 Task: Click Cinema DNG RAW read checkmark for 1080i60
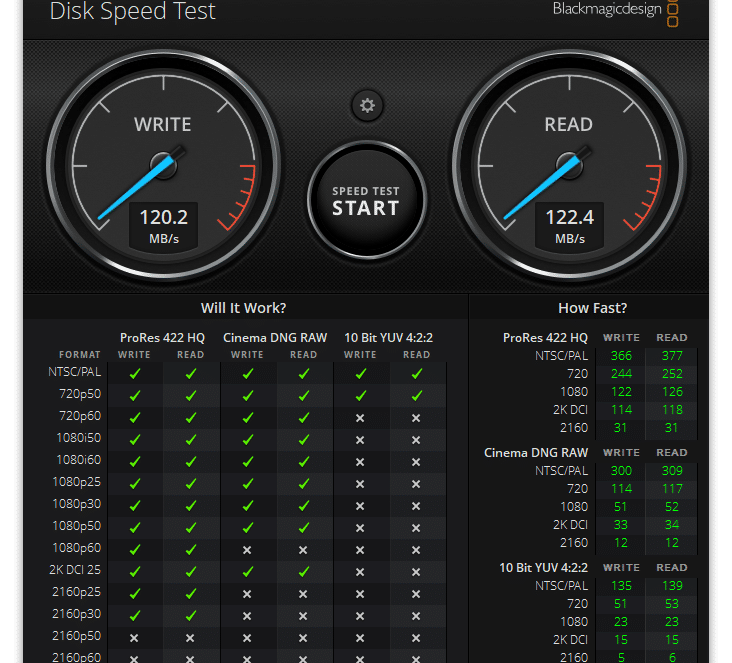[304, 461]
